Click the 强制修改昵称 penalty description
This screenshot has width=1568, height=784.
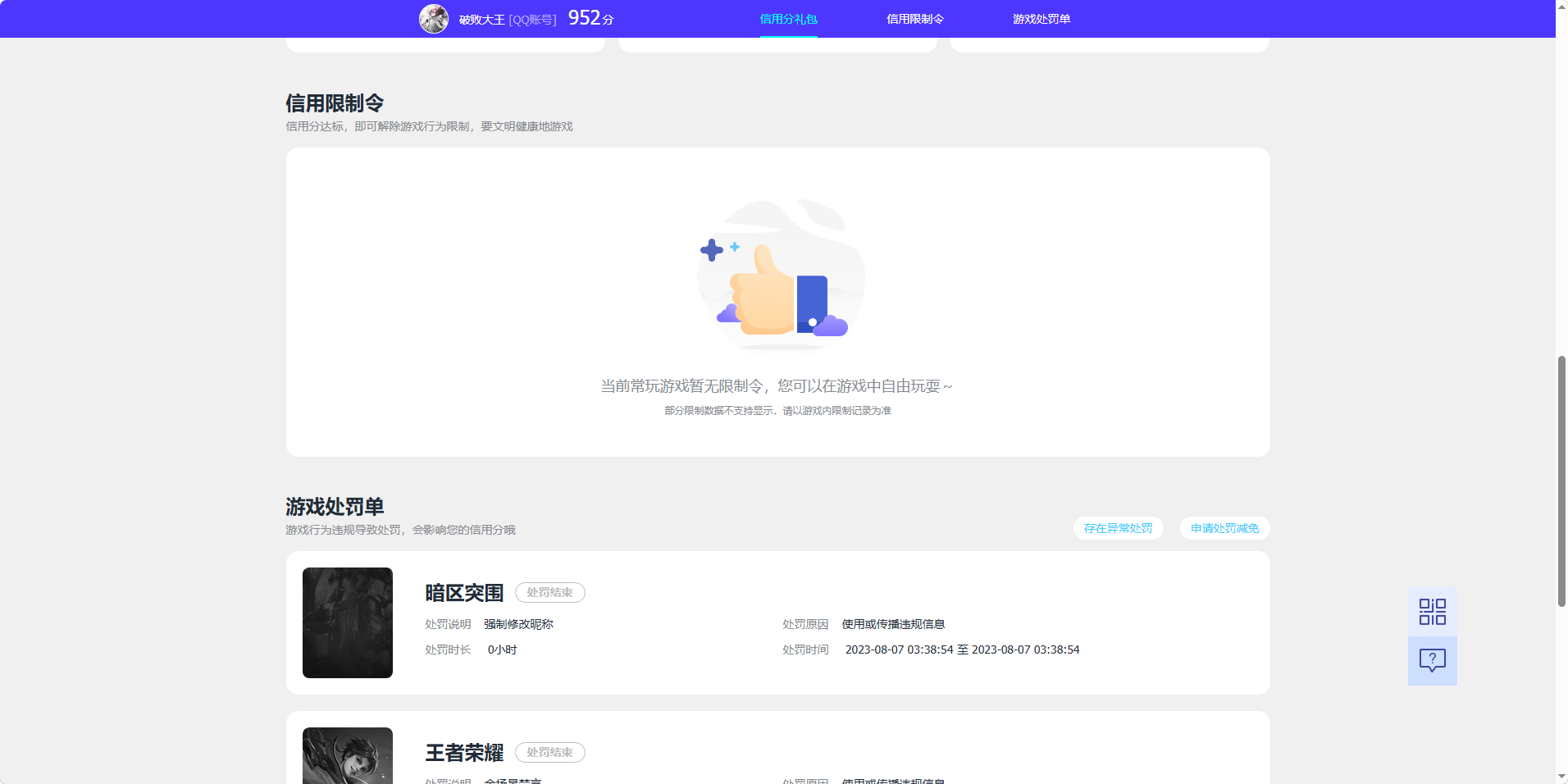coord(518,624)
